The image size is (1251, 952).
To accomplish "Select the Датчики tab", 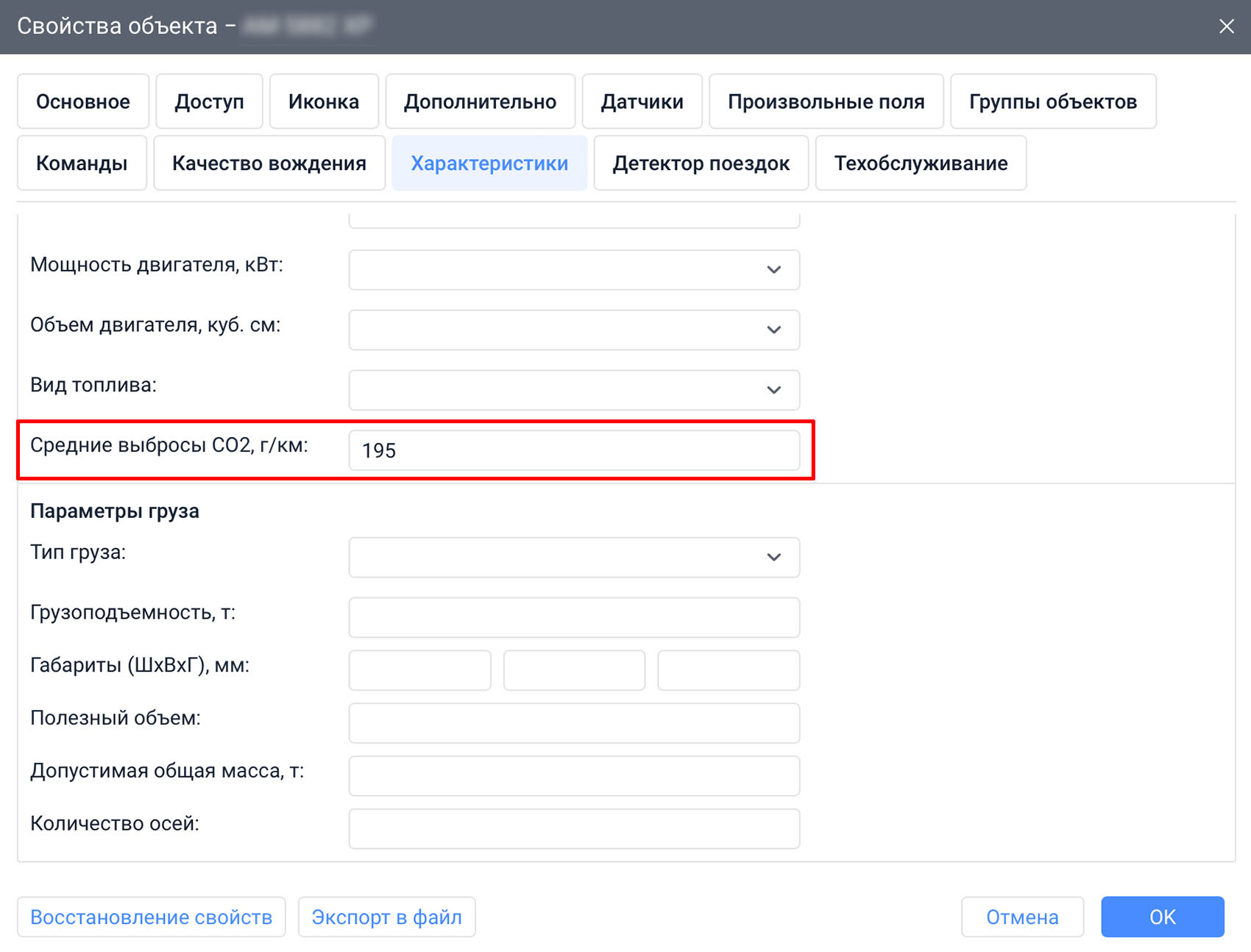I will click(x=642, y=102).
